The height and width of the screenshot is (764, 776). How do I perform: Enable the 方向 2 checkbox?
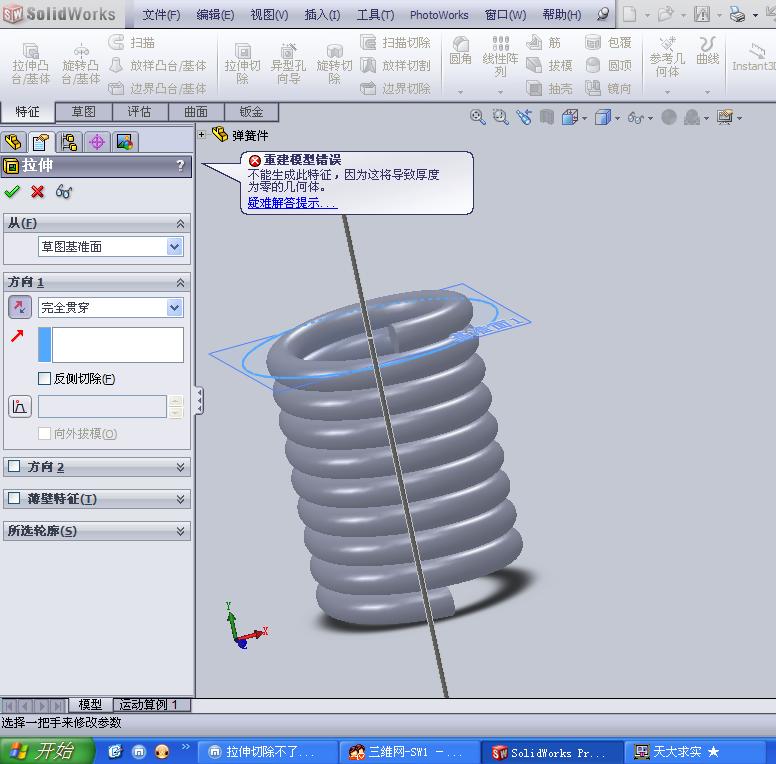click(x=14, y=466)
